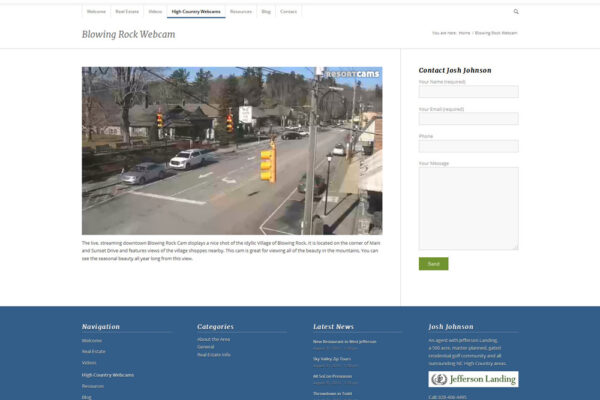600x400 pixels.
Task: Read New Restaurant in West Jefferson news
Action: click(x=344, y=341)
